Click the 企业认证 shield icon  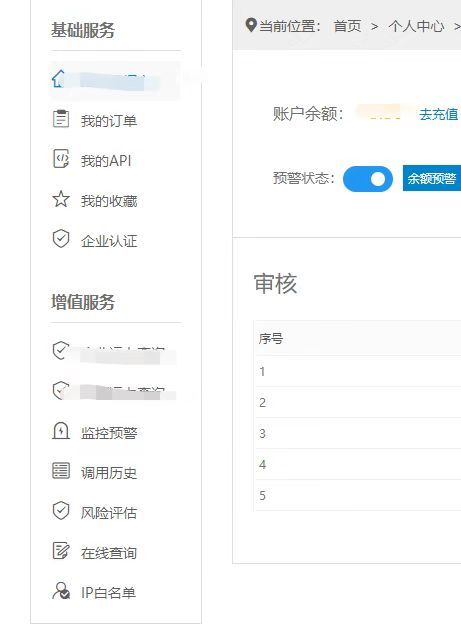coord(61,239)
